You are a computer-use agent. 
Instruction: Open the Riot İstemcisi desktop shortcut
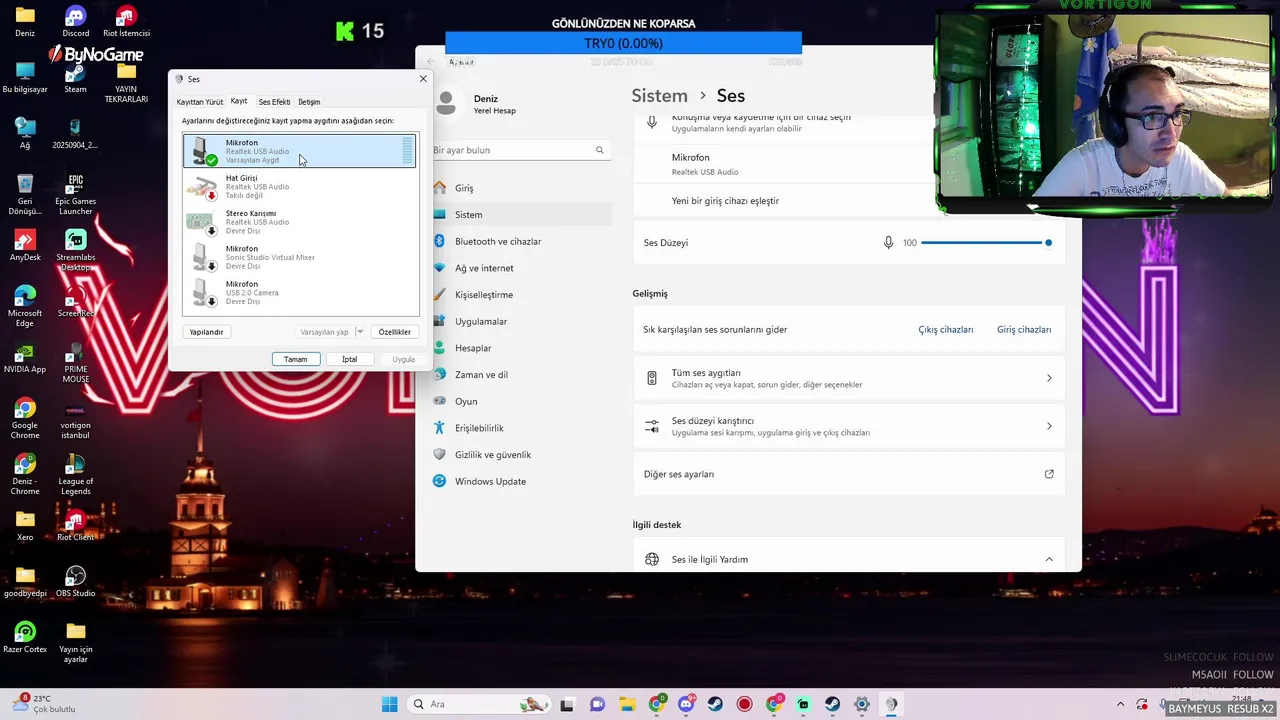126,22
